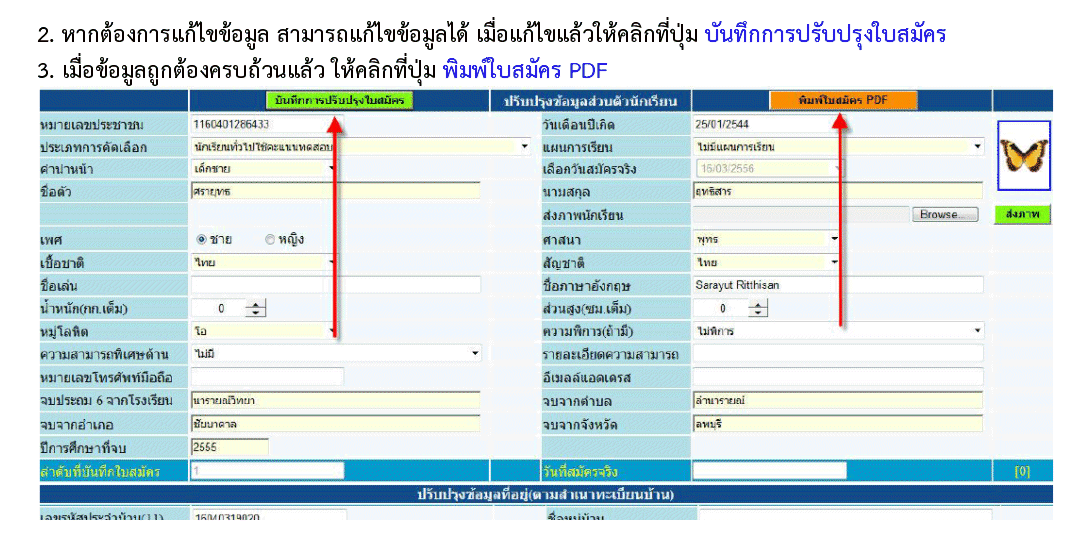Expand the หมู่โลหิต blood type dropdown
The width and height of the screenshot is (1090, 546).
click(x=332, y=331)
